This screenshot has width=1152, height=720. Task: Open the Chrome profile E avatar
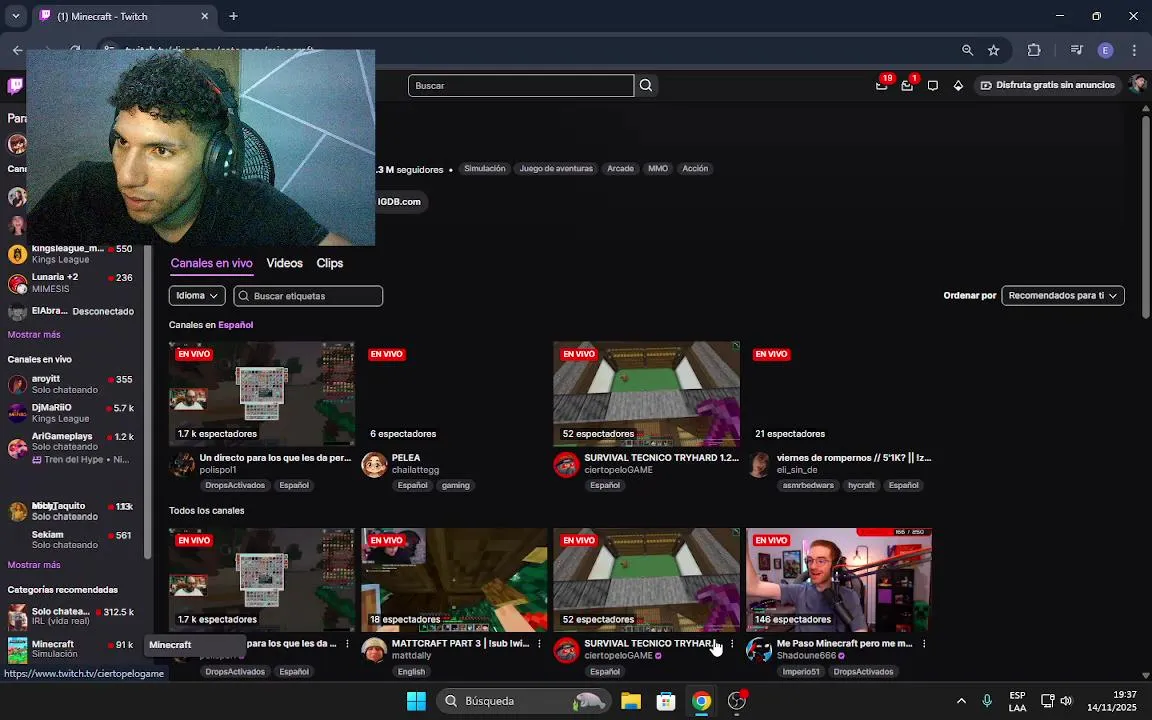click(x=1106, y=50)
